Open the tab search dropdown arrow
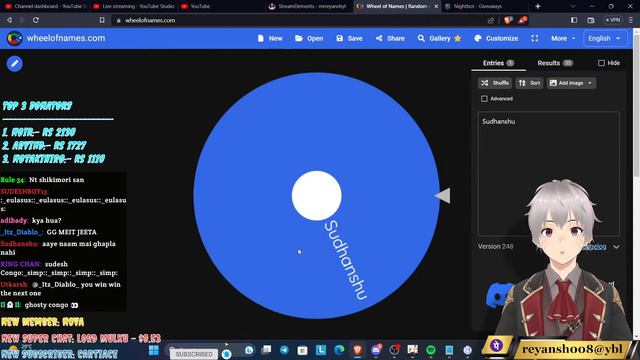Viewport: 640px width, 360px height. [x=573, y=6]
